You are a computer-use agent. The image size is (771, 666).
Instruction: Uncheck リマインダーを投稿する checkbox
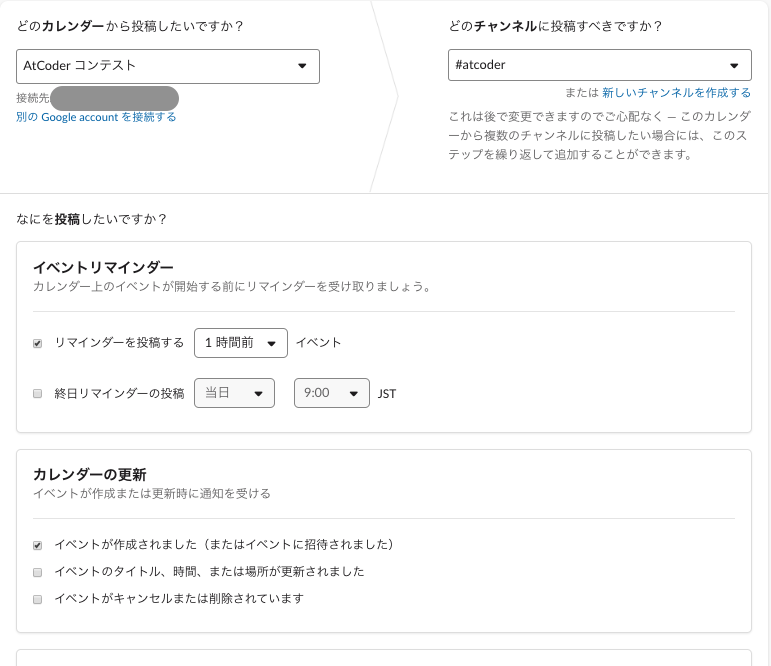coord(37,343)
